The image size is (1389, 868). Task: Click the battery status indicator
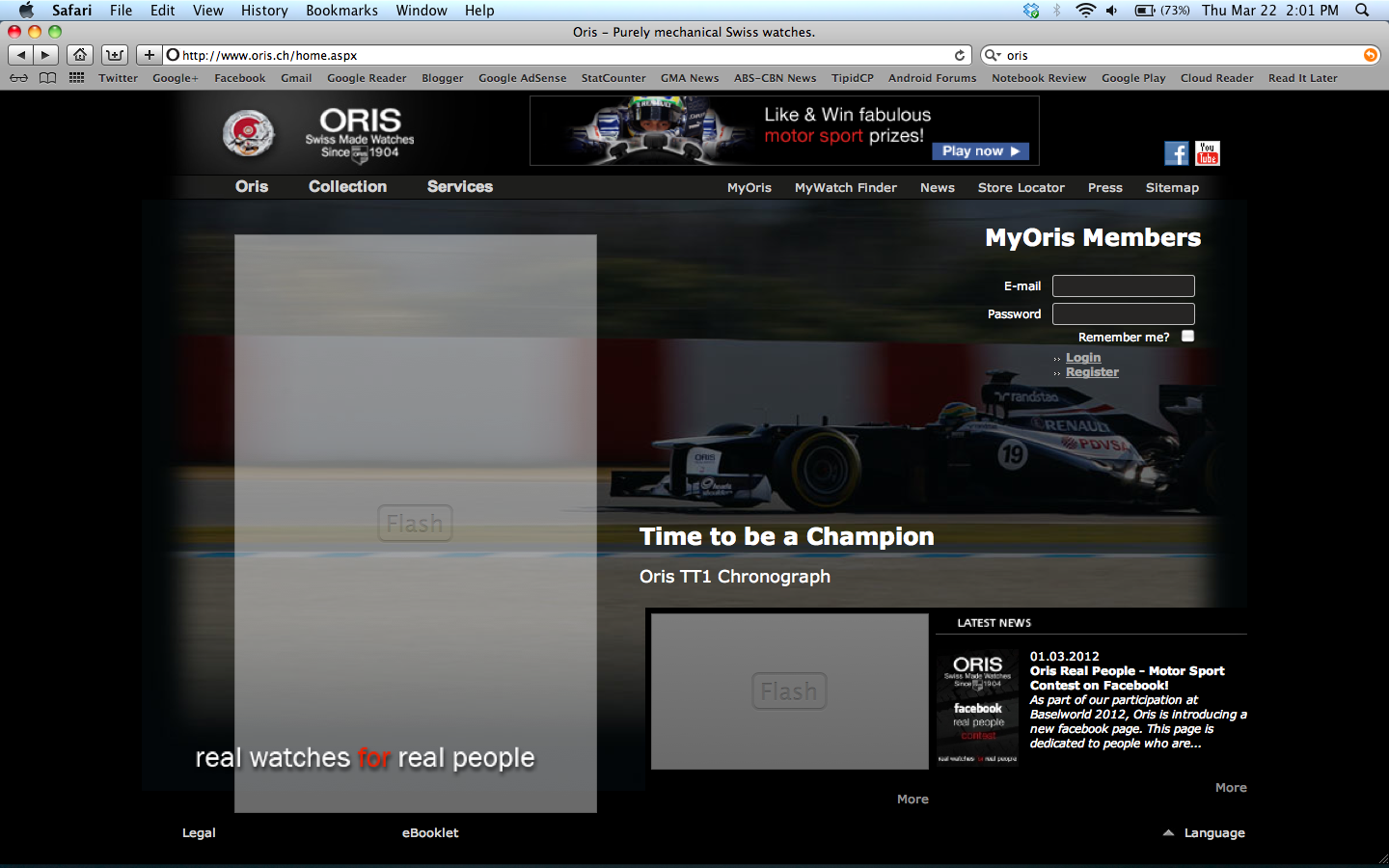(x=1161, y=11)
